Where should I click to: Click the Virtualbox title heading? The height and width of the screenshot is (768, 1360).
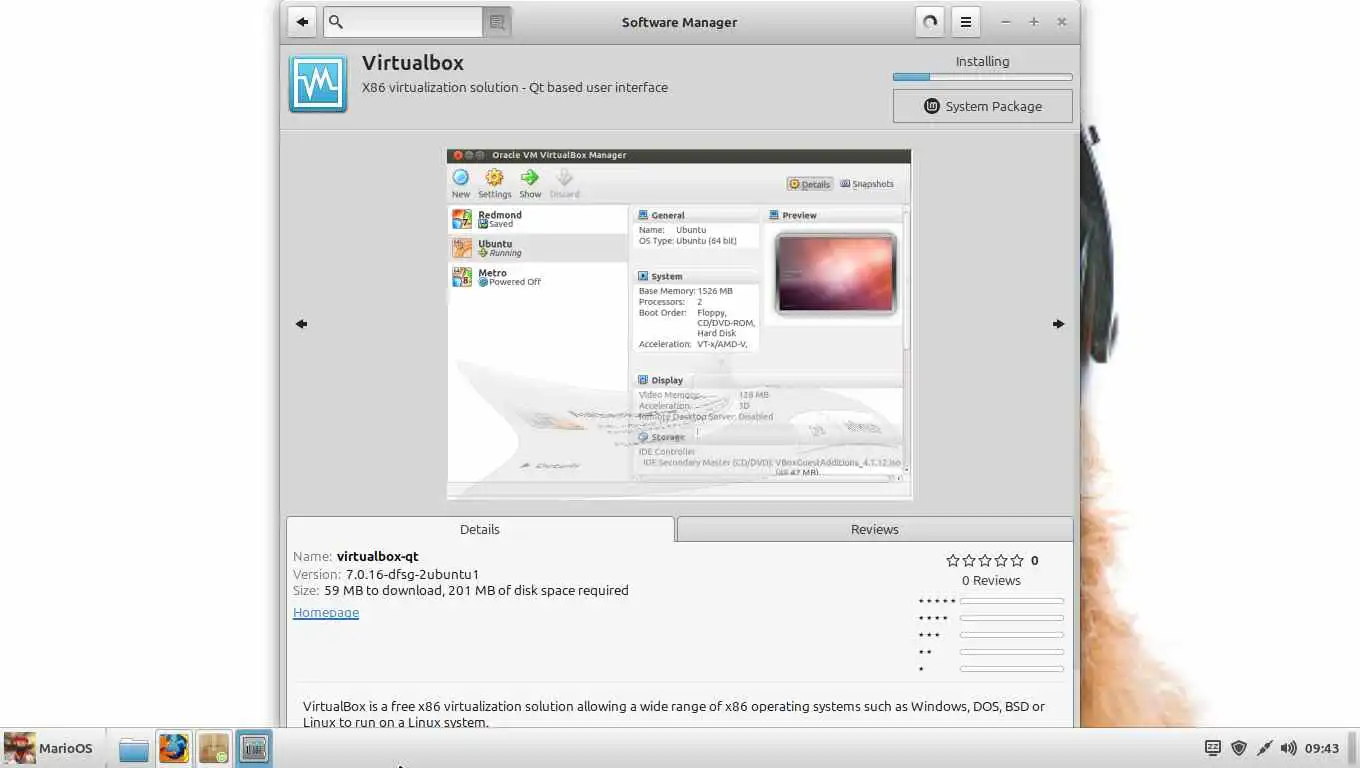[x=413, y=64]
